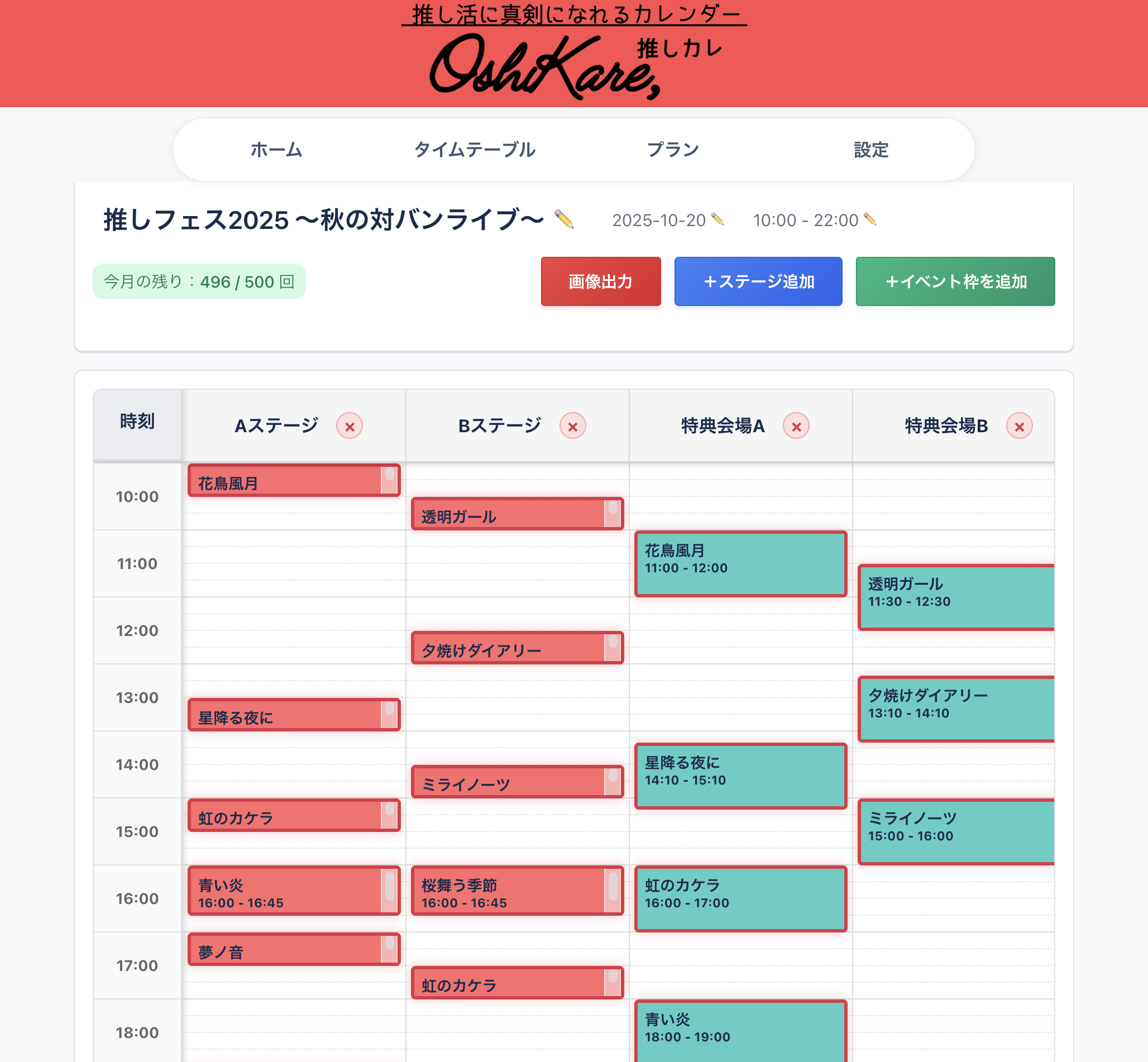Select the 星降る夜に 14:10 - 15:10 event
The image size is (1148, 1062).
(740, 776)
